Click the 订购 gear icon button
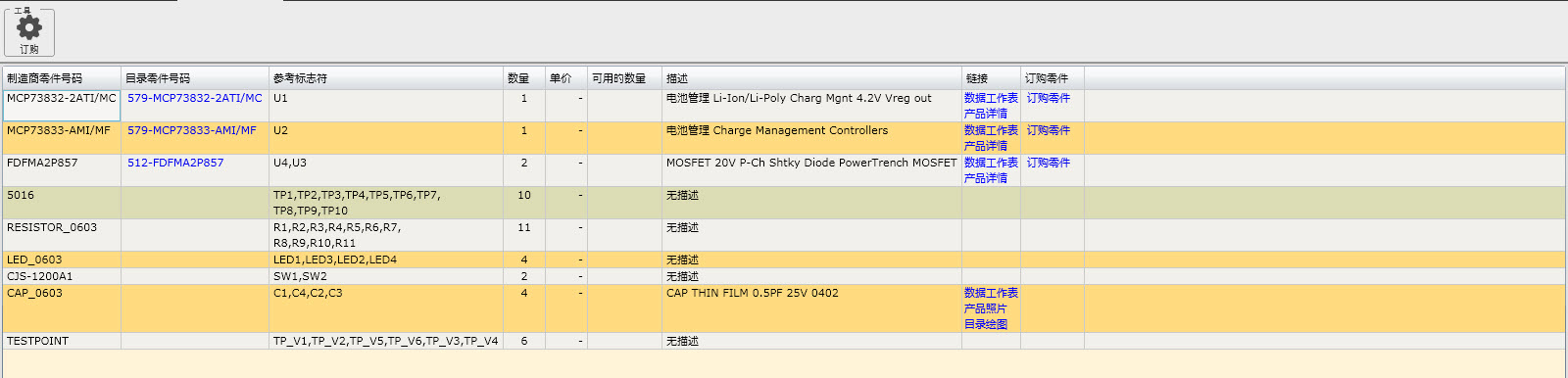This screenshot has height=378, width=1568. [x=29, y=32]
